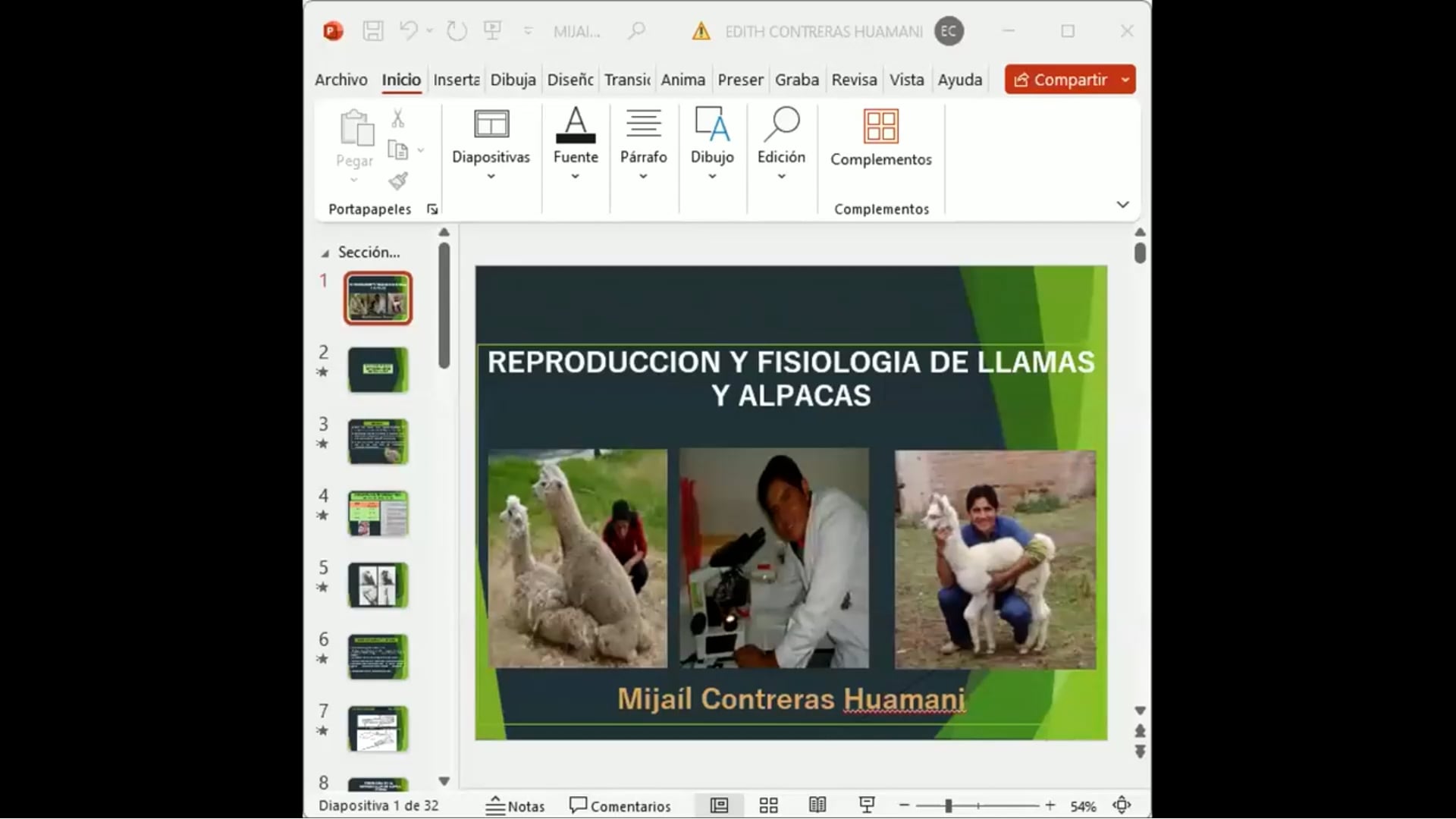Go to next slide double-arrow button
Screen dimensions: 1456x819
tap(1140, 752)
